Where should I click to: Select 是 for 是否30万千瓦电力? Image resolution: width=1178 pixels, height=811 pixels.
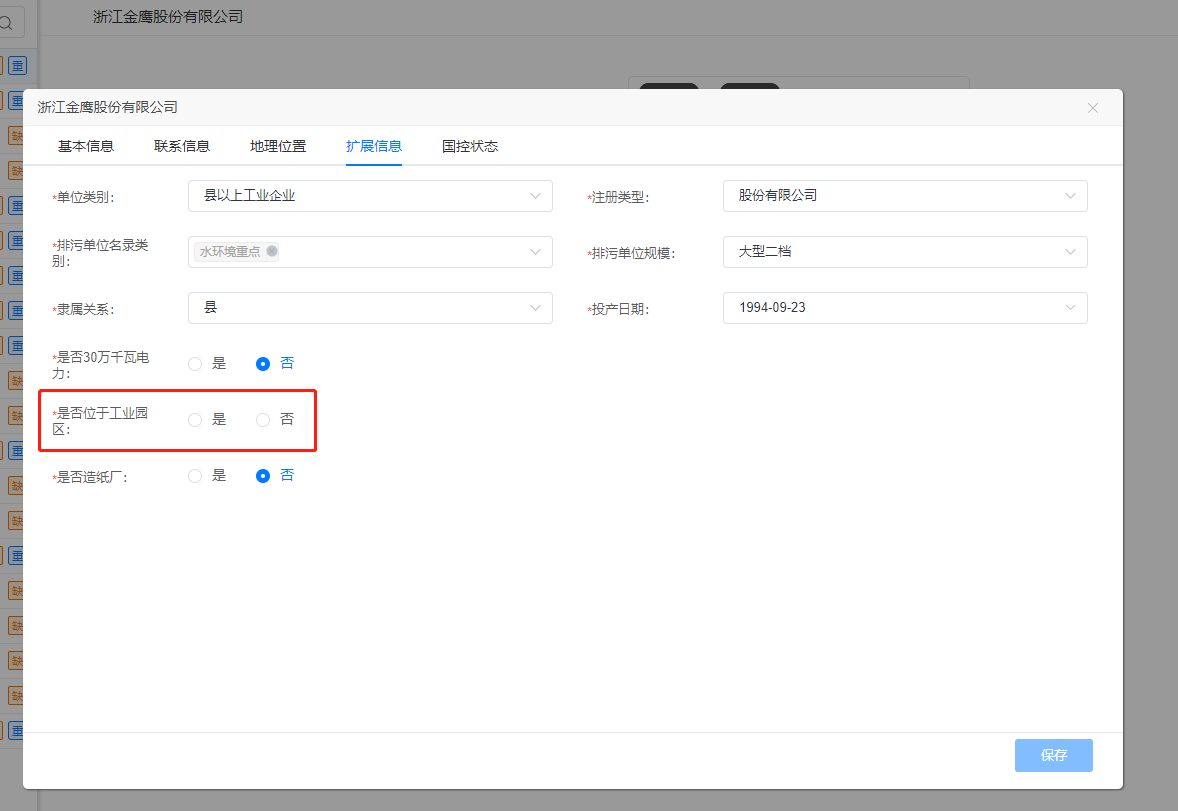pyautogui.click(x=195, y=364)
